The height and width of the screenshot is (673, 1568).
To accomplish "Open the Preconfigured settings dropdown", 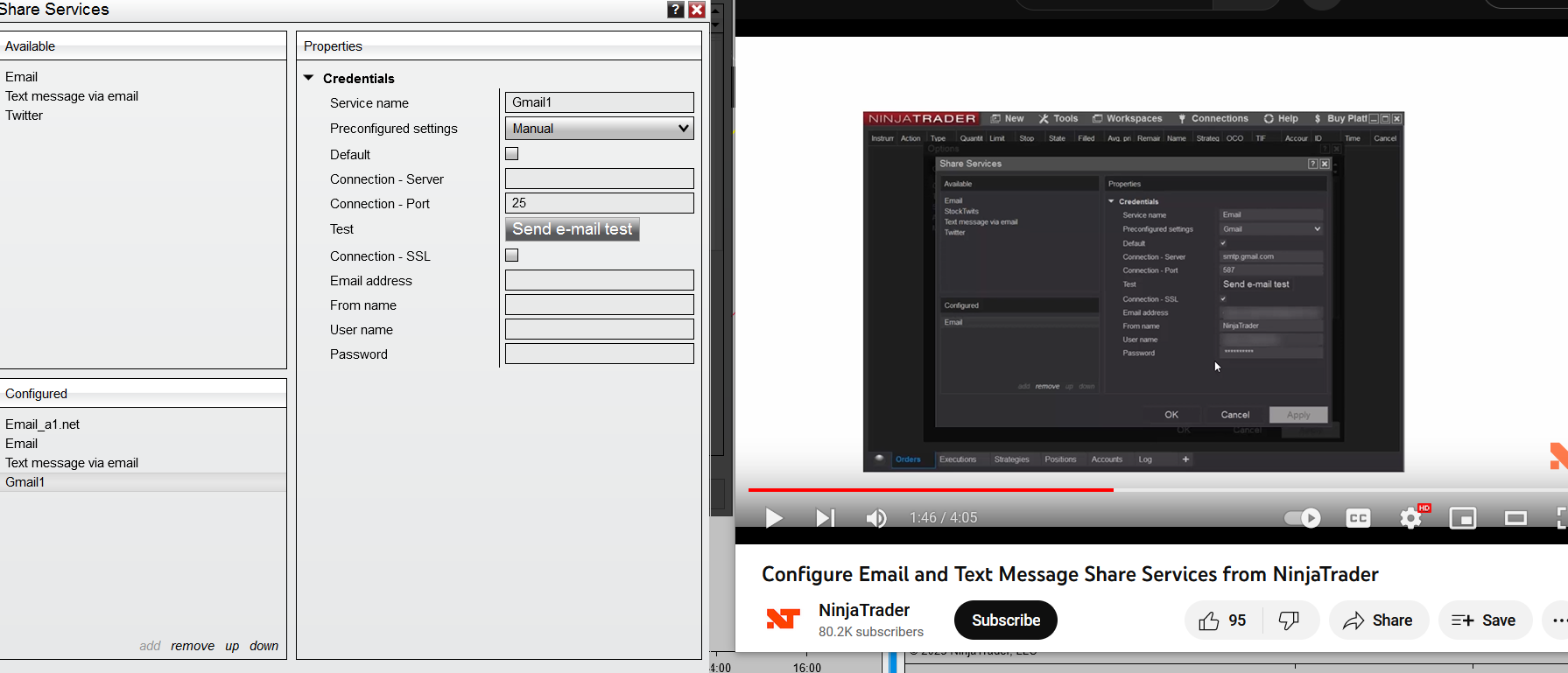I will pos(600,129).
